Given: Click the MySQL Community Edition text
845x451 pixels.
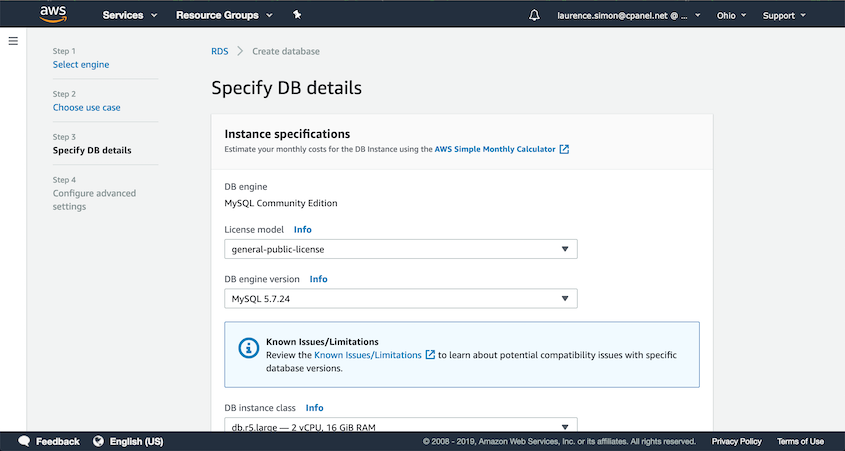Looking at the screenshot, I should tap(281, 203).
